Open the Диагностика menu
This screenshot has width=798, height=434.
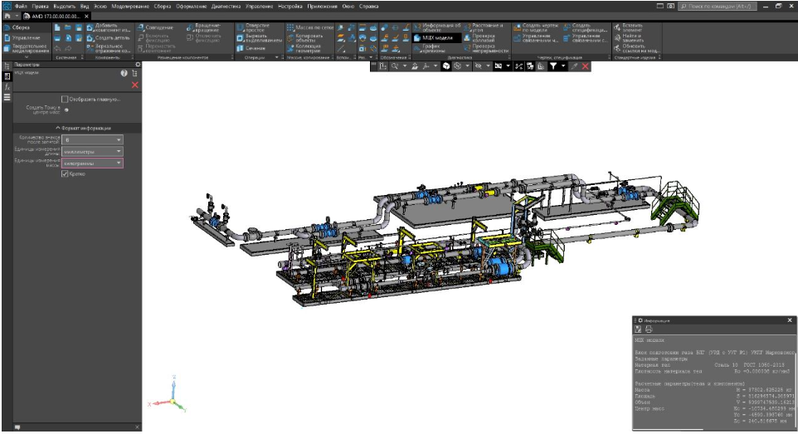(x=226, y=6)
